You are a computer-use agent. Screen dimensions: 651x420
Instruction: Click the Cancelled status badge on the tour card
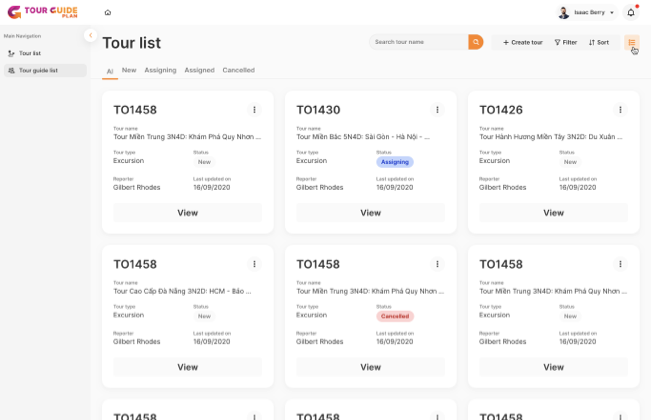pos(395,316)
